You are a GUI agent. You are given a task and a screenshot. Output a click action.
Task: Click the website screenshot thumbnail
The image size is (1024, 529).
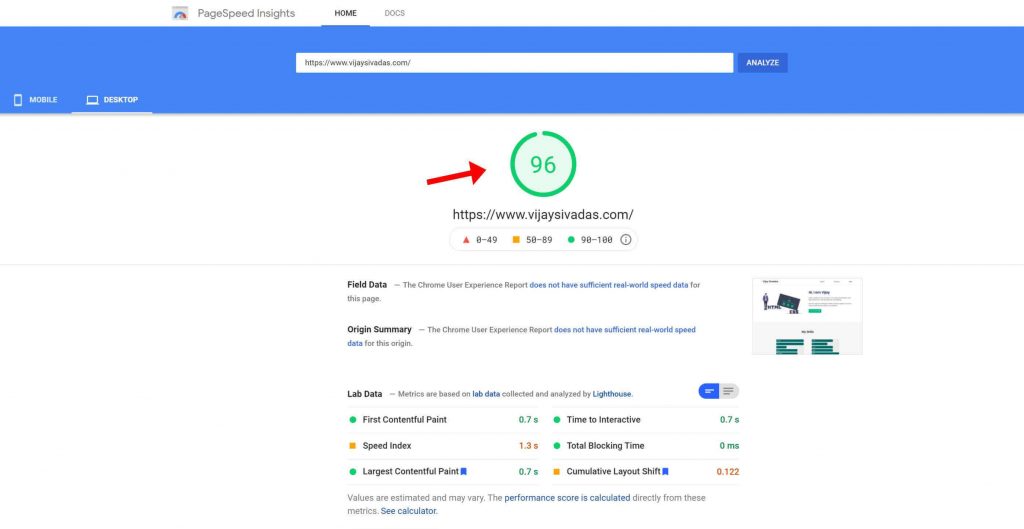tap(807, 316)
